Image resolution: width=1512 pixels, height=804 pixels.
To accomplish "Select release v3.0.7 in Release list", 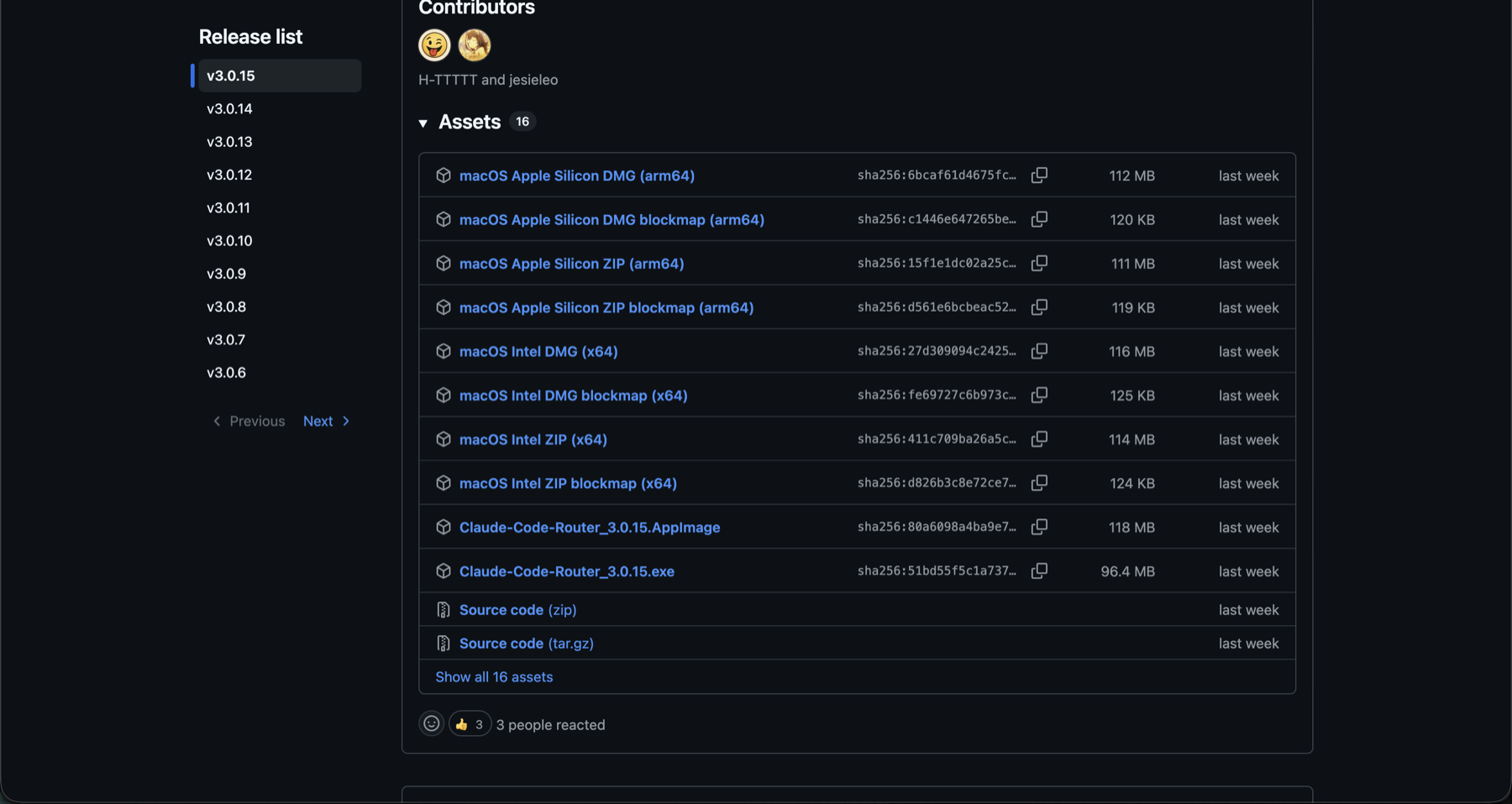I will [x=226, y=339].
